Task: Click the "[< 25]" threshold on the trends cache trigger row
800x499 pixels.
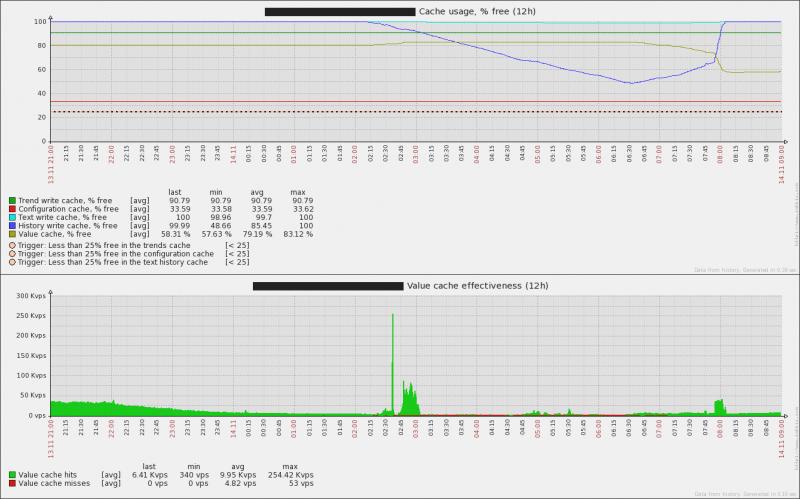Action: click(237, 245)
